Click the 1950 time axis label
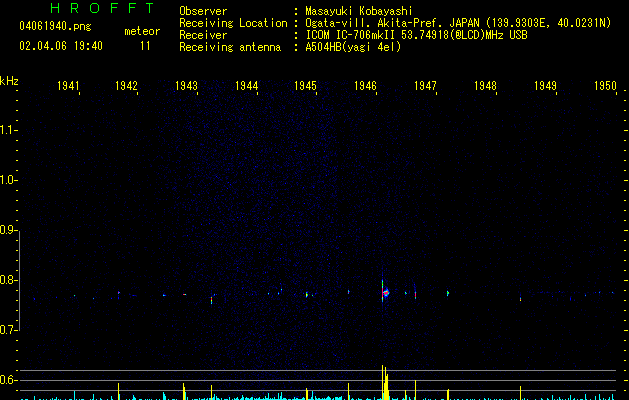Image resolution: width=629 pixels, height=400 pixels. coord(605,86)
